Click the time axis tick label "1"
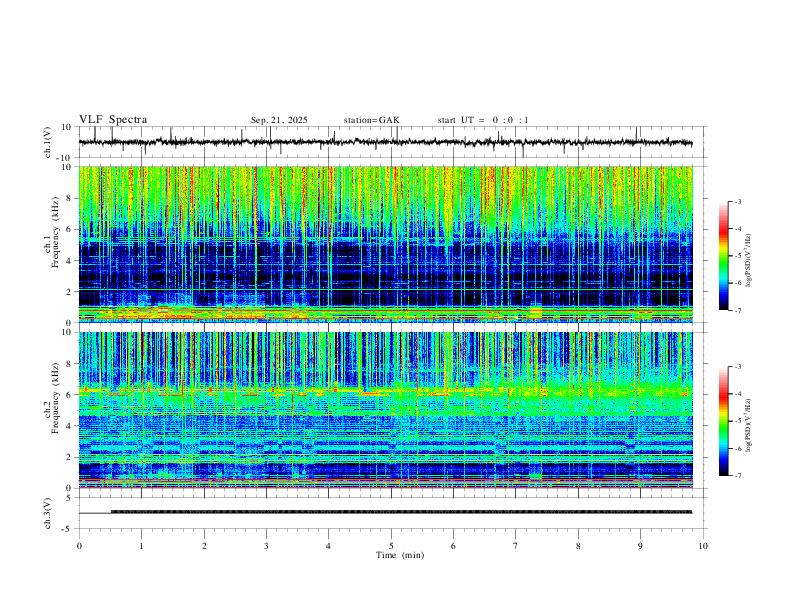 (141, 546)
